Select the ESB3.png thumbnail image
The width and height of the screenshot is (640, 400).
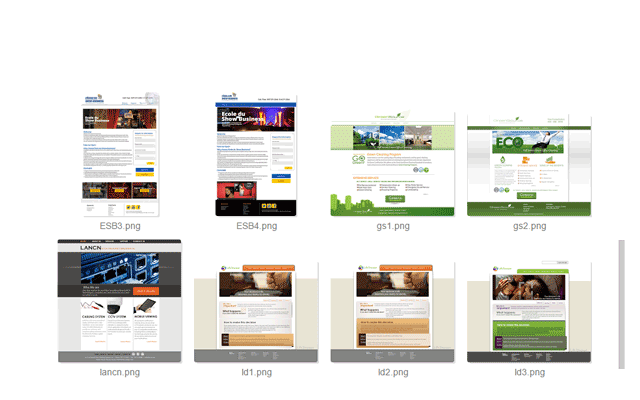[120, 155]
